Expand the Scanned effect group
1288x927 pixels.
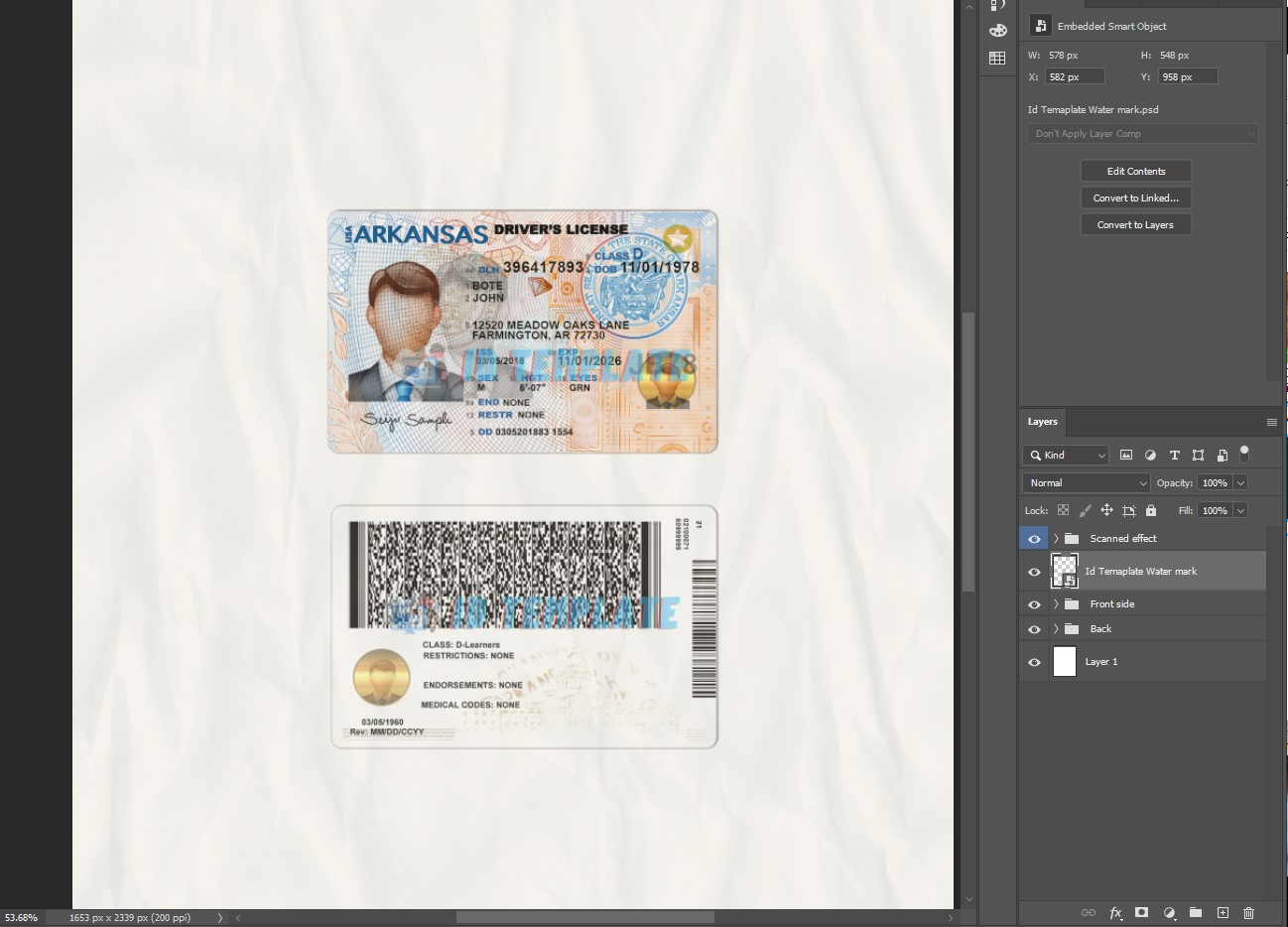click(x=1056, y=538)
